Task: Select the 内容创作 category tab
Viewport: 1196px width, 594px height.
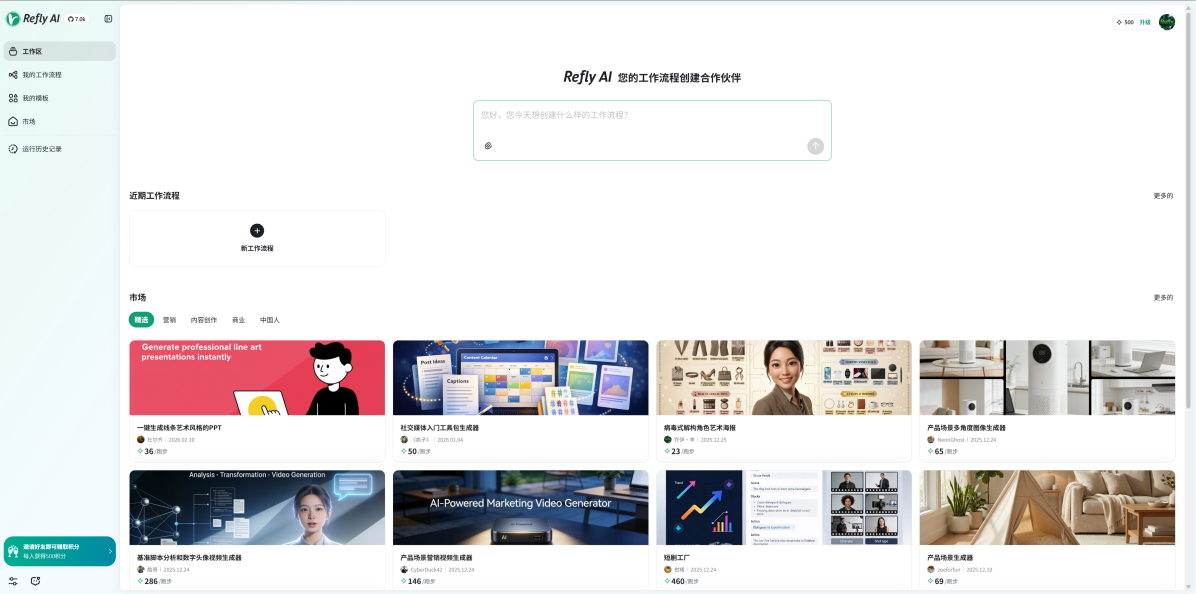Action: click(x=203, y=319)
